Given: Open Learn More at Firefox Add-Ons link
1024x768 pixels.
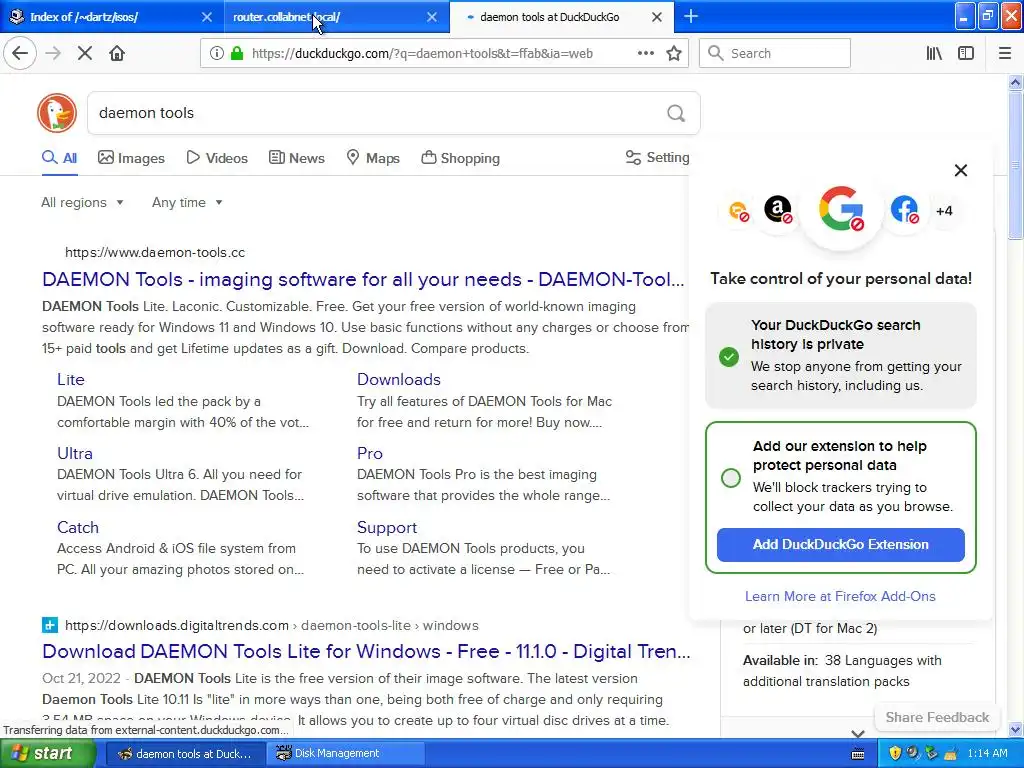Looking at the screenshot, I should [x=840, y=596].
